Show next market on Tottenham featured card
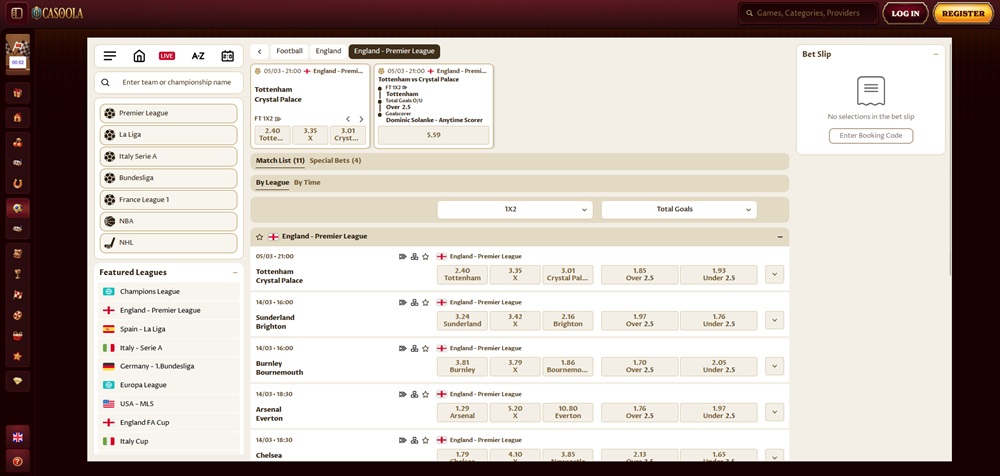The image size is (1000, 476). click(x=361, y=119)
